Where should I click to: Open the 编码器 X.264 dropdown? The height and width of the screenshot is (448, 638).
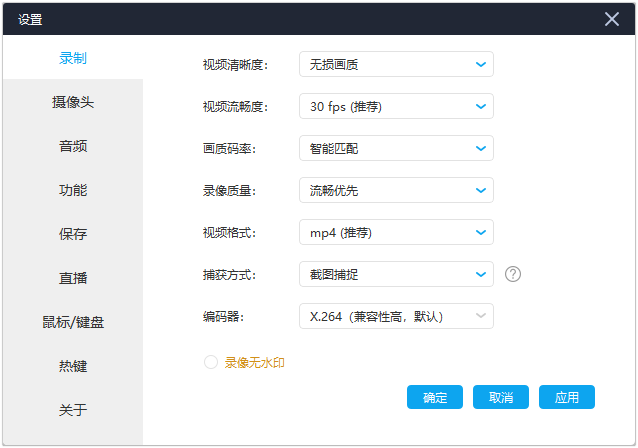396,317
